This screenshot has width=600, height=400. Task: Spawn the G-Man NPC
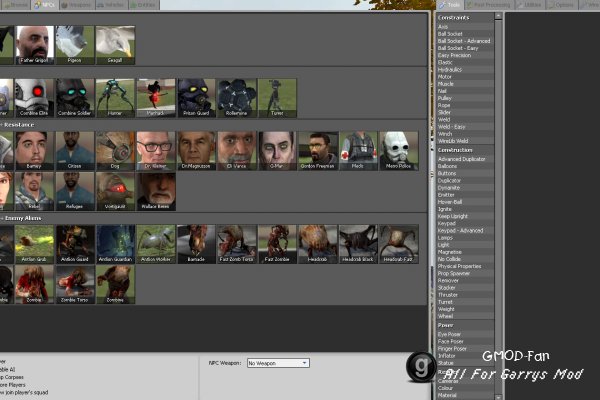click(277, 151)
